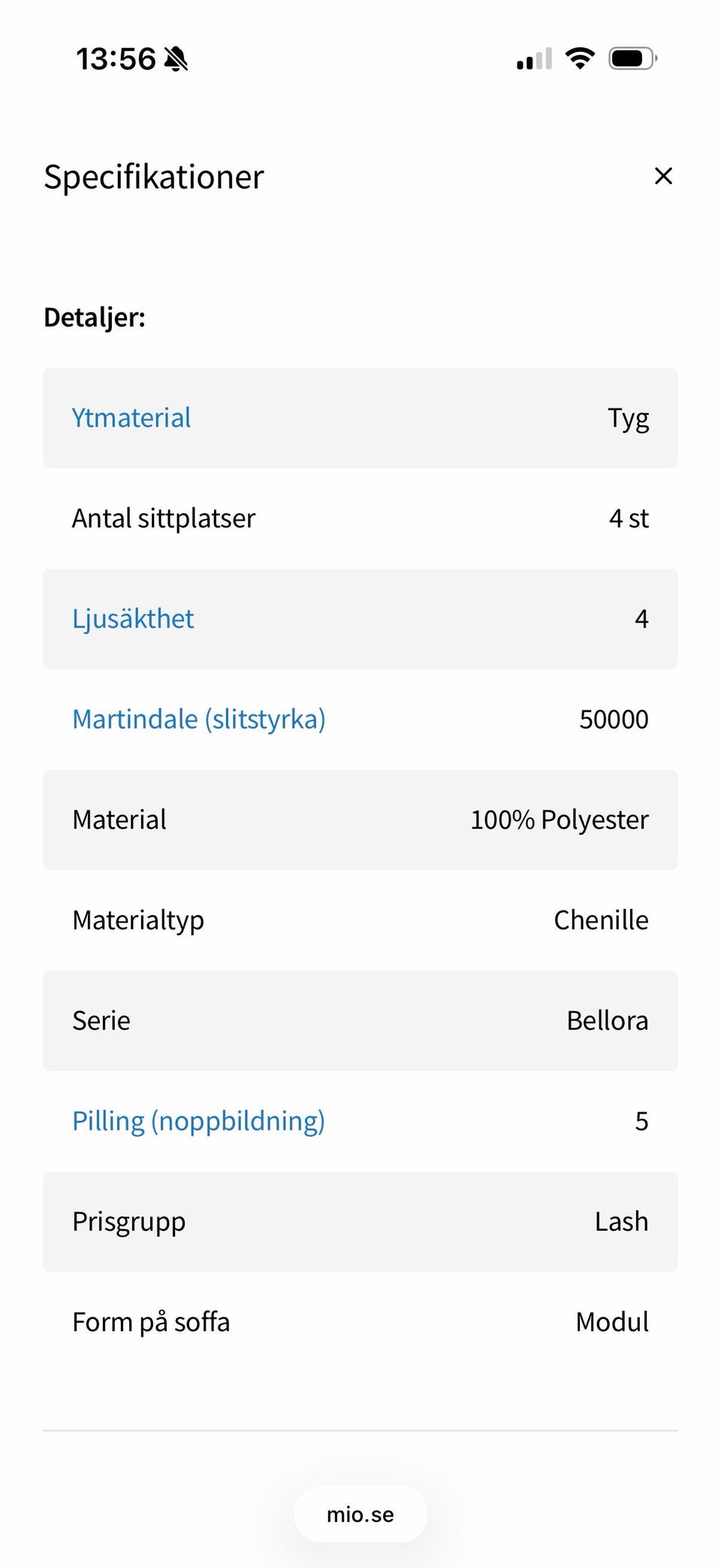This screenshot has width=721, height=1568.
Task: Tap the cellular signal bars
Action: pyautogui.click(x=534, y=59)
